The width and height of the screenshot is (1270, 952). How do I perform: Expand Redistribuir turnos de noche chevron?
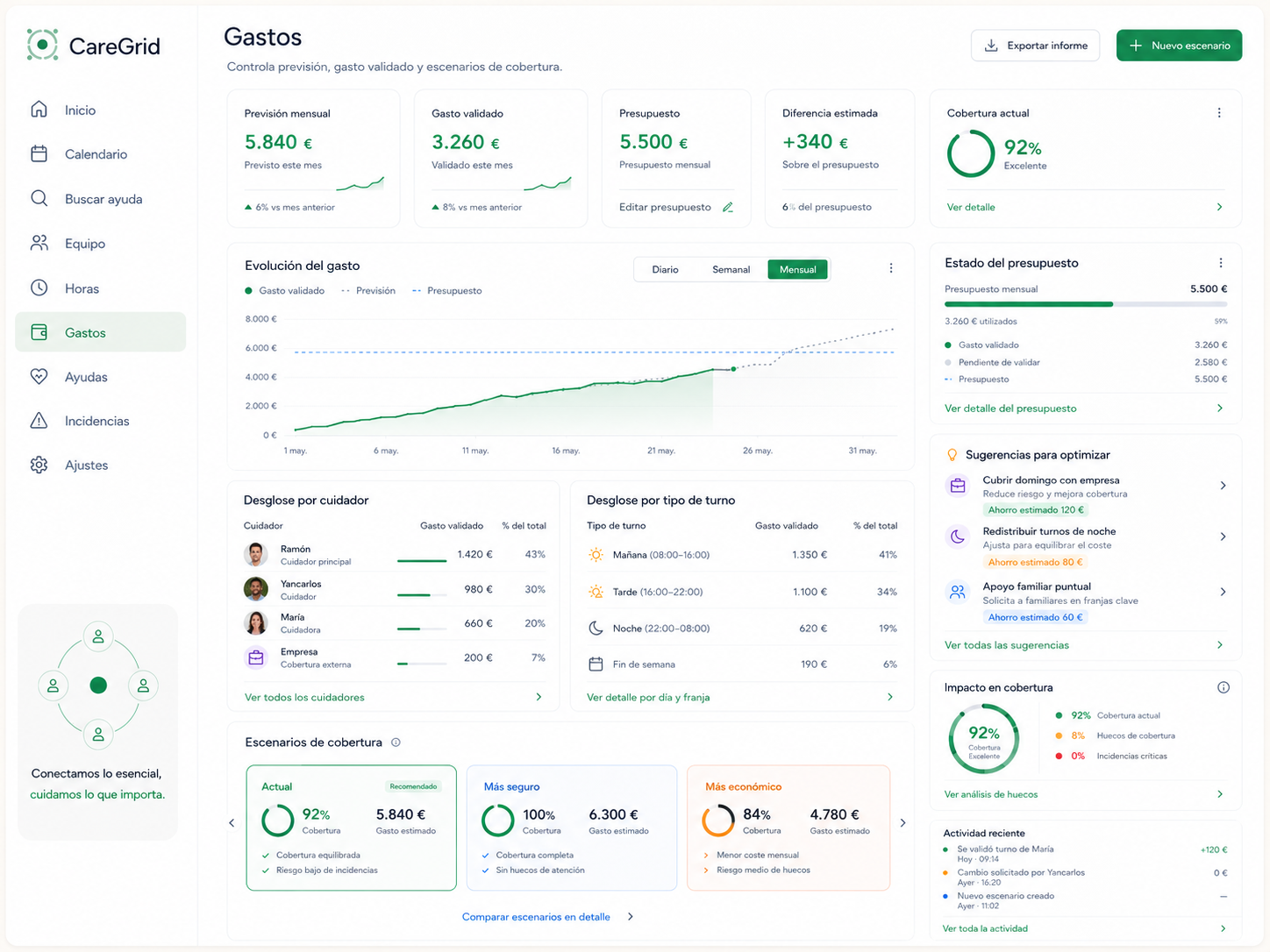click(x=1223, y=536)
